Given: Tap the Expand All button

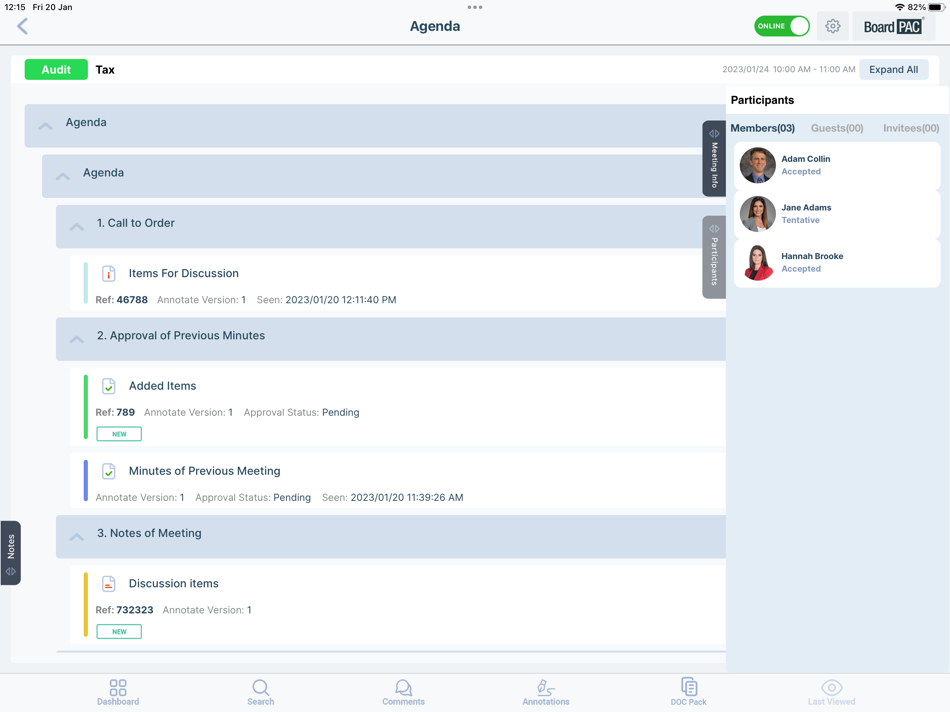Looking at the screenshot, I should point(893,69).
